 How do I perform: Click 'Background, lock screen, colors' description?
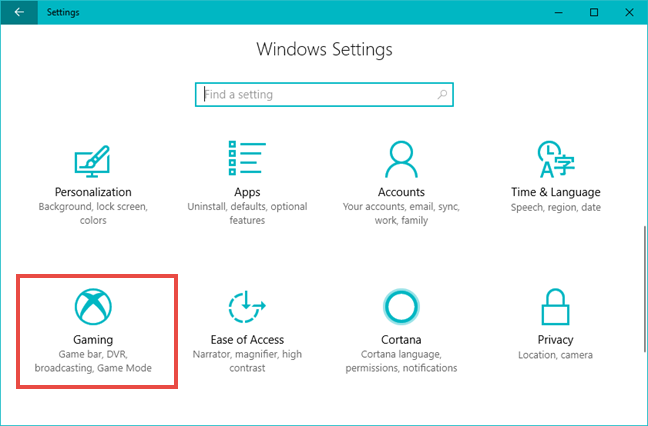93,213
